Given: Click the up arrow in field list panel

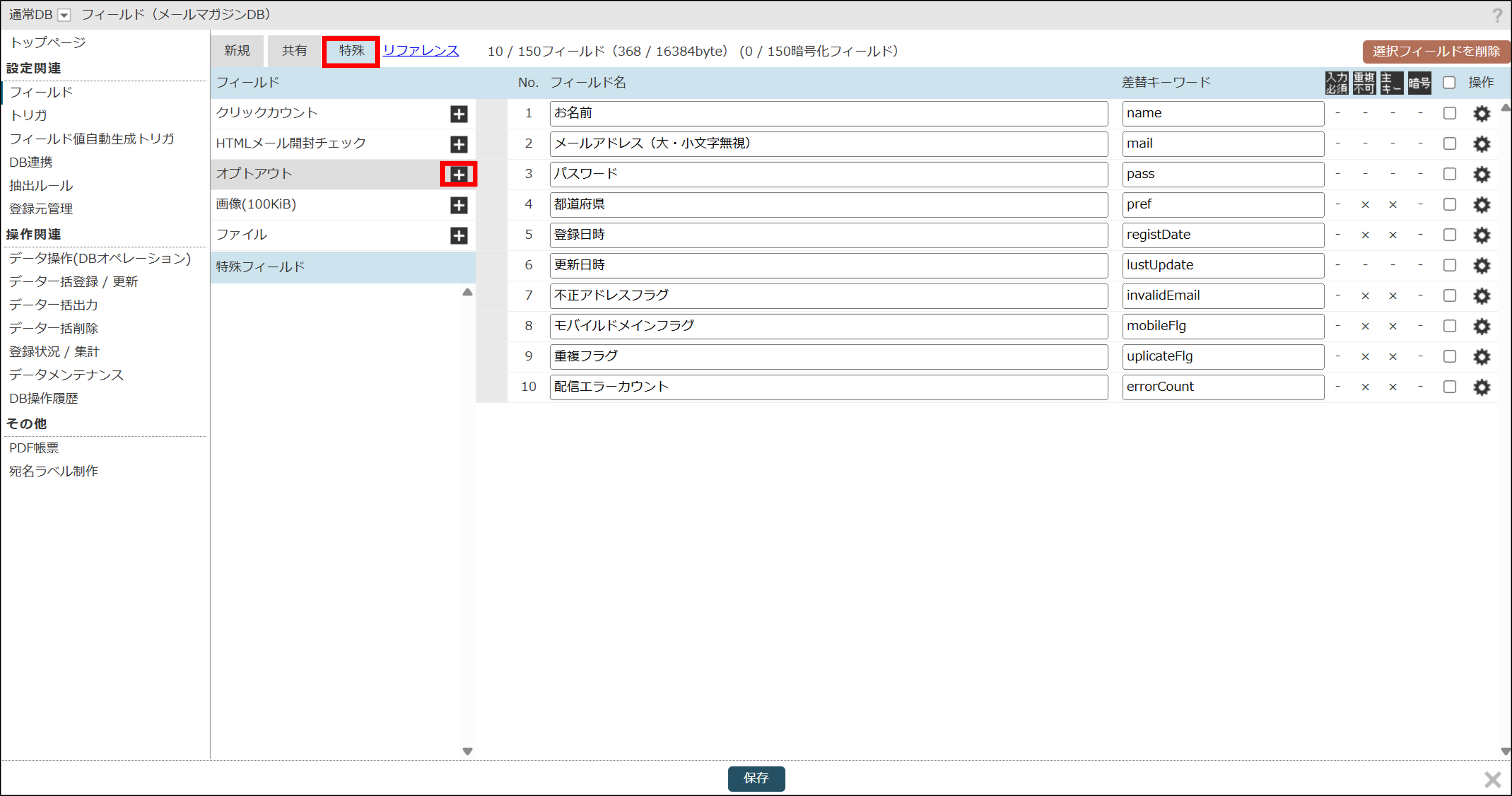Looking at the screenshot, I should 467,292.
